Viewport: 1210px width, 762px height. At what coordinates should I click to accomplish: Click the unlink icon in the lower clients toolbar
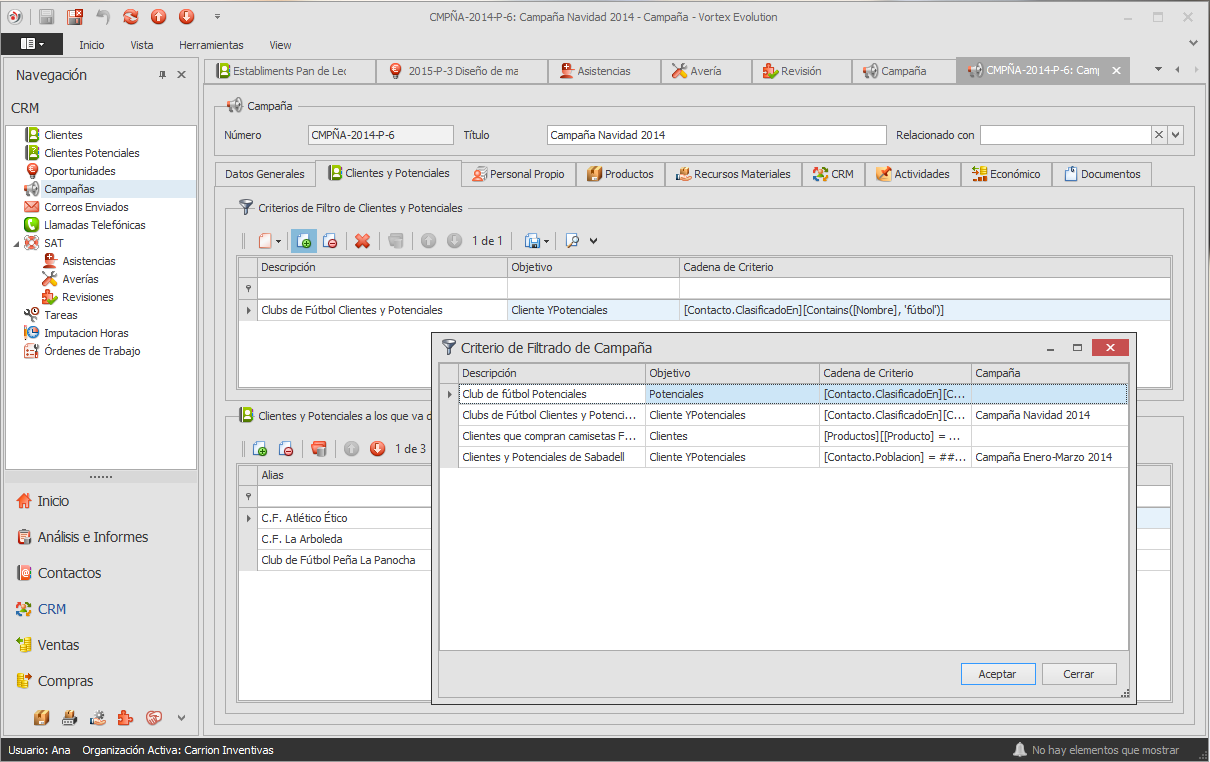tap(286, 449)
